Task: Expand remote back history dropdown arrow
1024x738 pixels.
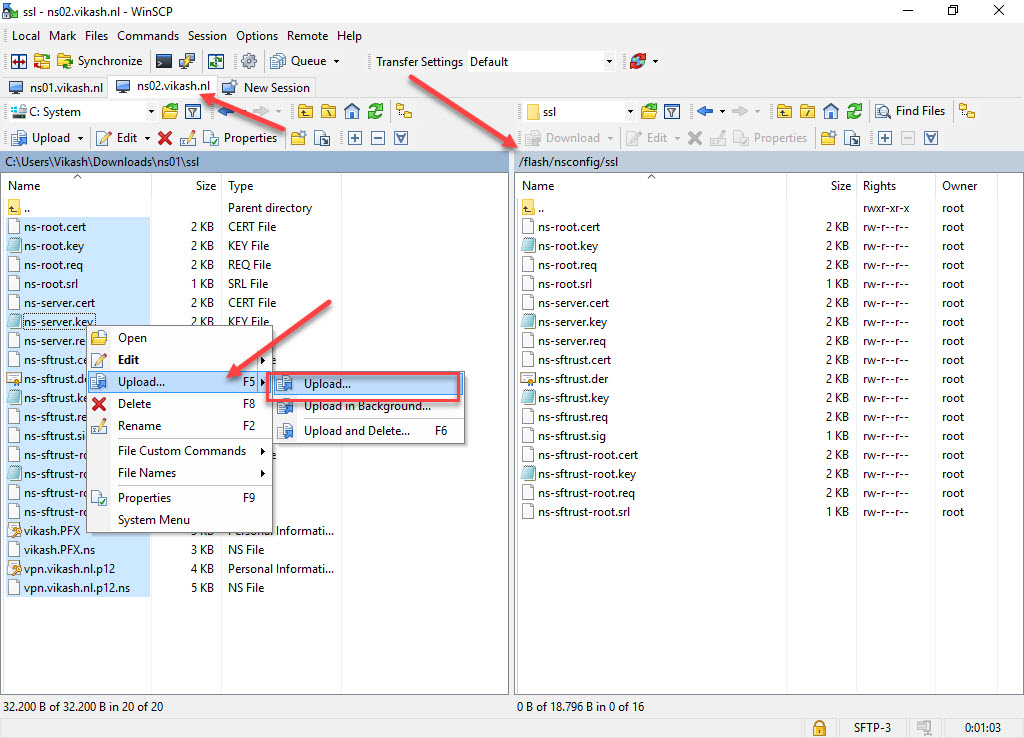Action: [x=722, y=112]
